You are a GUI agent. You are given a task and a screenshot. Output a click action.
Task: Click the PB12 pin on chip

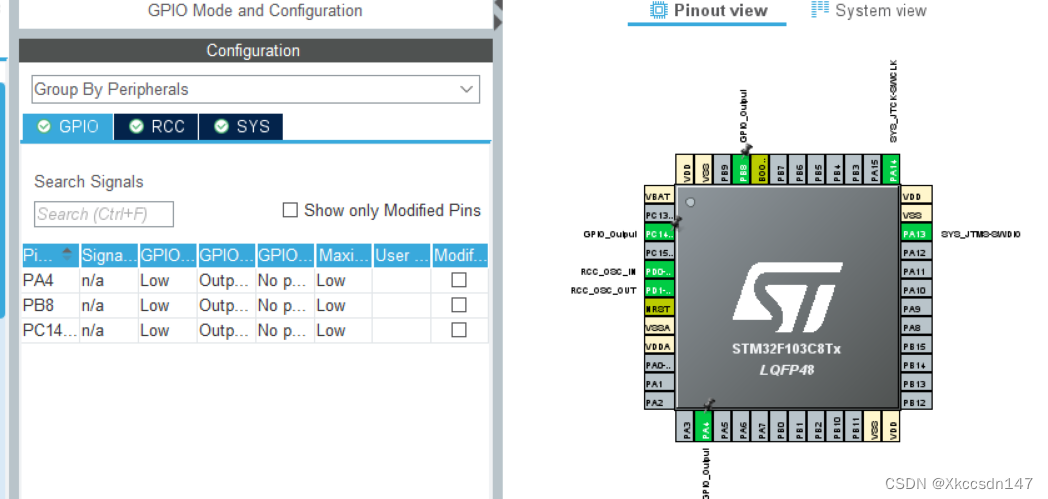coord(916,403)
